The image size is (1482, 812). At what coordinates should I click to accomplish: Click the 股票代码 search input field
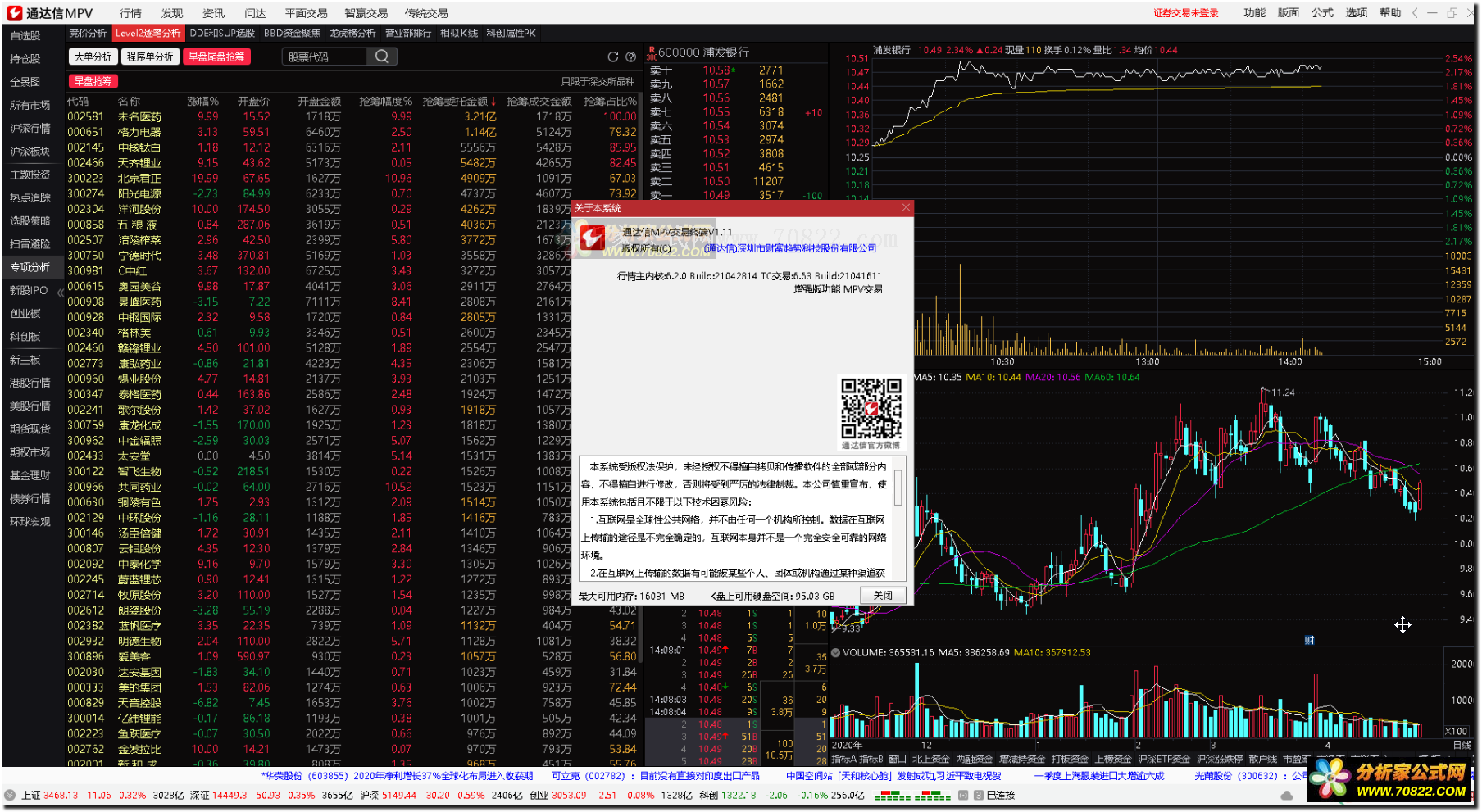[x=326, y=57]
